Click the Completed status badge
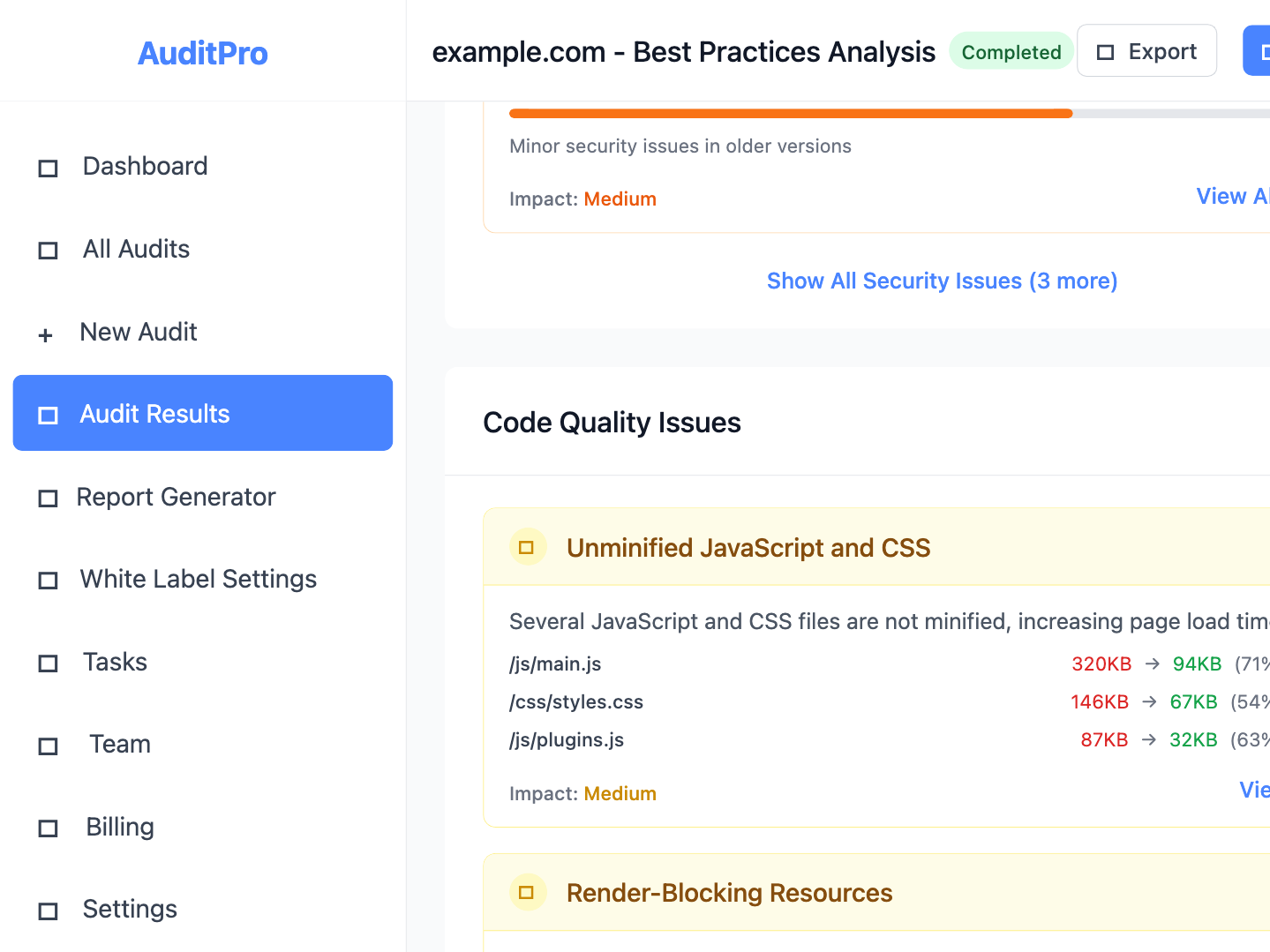 1011,52
